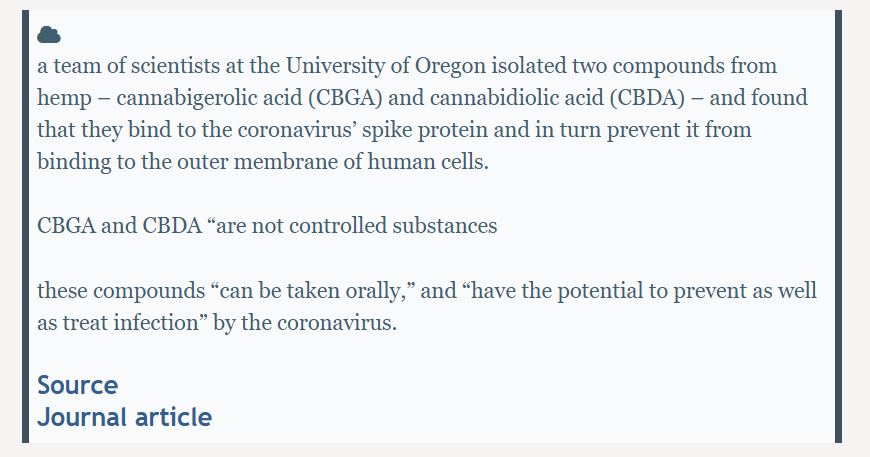Screen dimensions: 870x457
Task: Click the left dark border bar of the quote
Action: pyautogui.click(x=26, y=226)
